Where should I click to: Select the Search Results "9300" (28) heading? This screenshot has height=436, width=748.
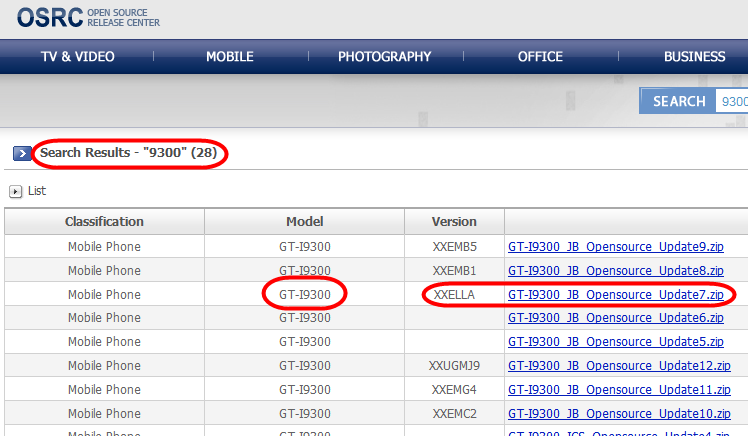click(x=128, y=153)
